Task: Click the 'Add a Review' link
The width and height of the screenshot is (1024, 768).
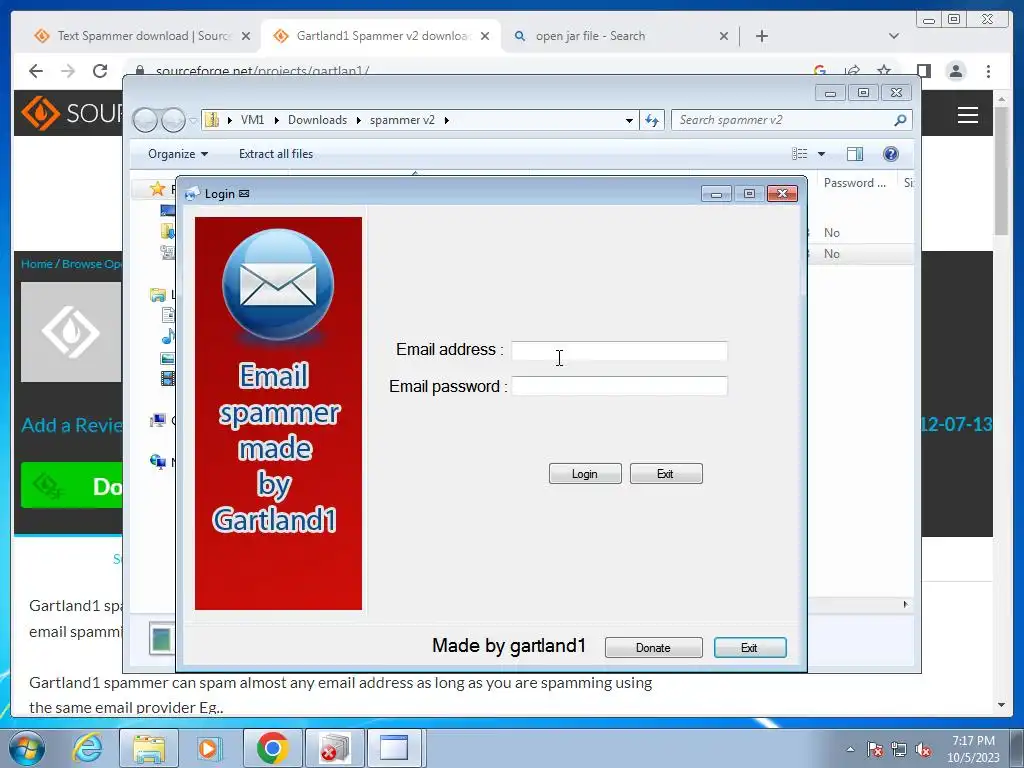Action: click(x=72, y=425)
